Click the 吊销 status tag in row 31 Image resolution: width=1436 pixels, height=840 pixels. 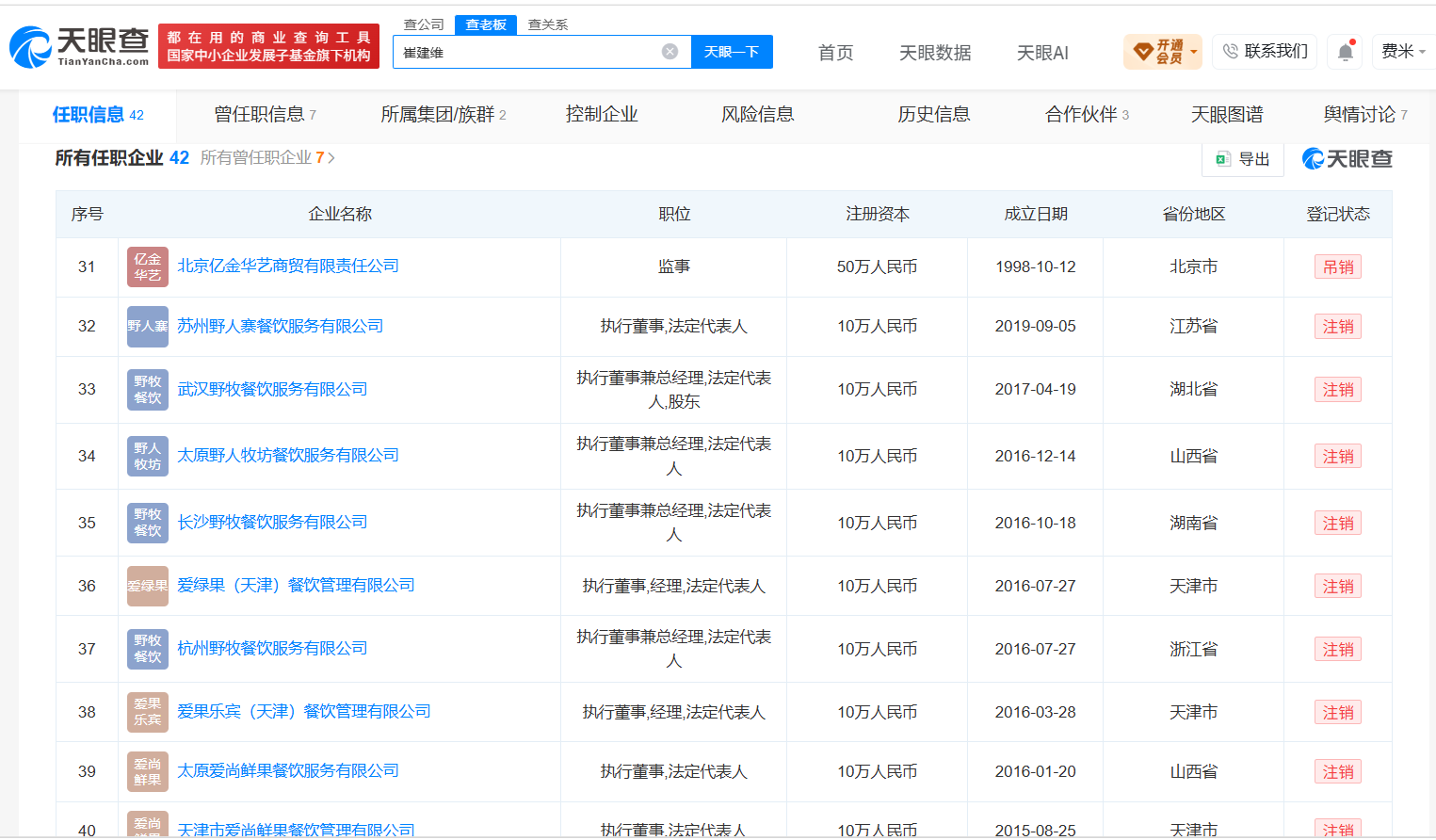pos(1338,267)
